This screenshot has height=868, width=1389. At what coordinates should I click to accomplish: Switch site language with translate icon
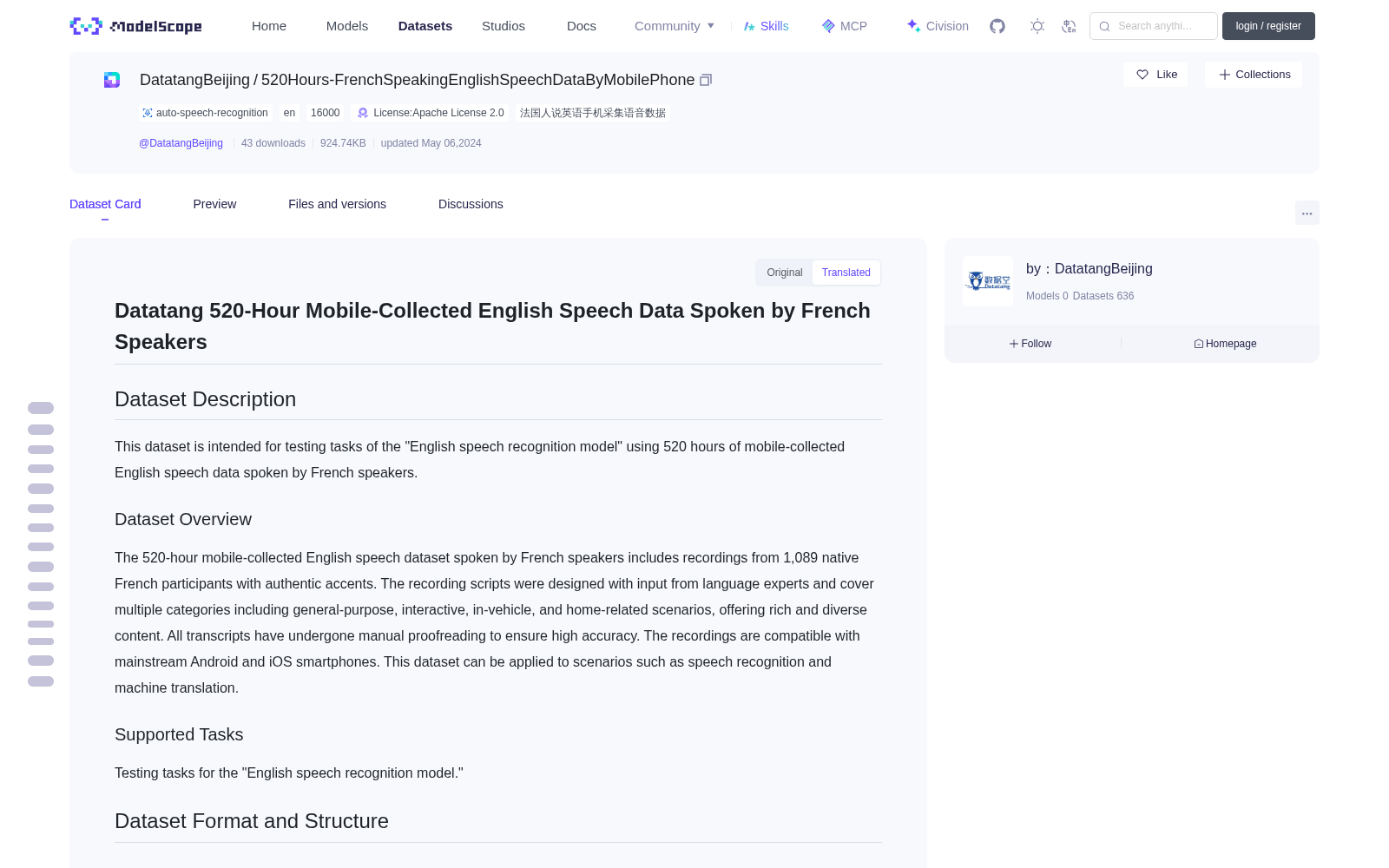1069,26
